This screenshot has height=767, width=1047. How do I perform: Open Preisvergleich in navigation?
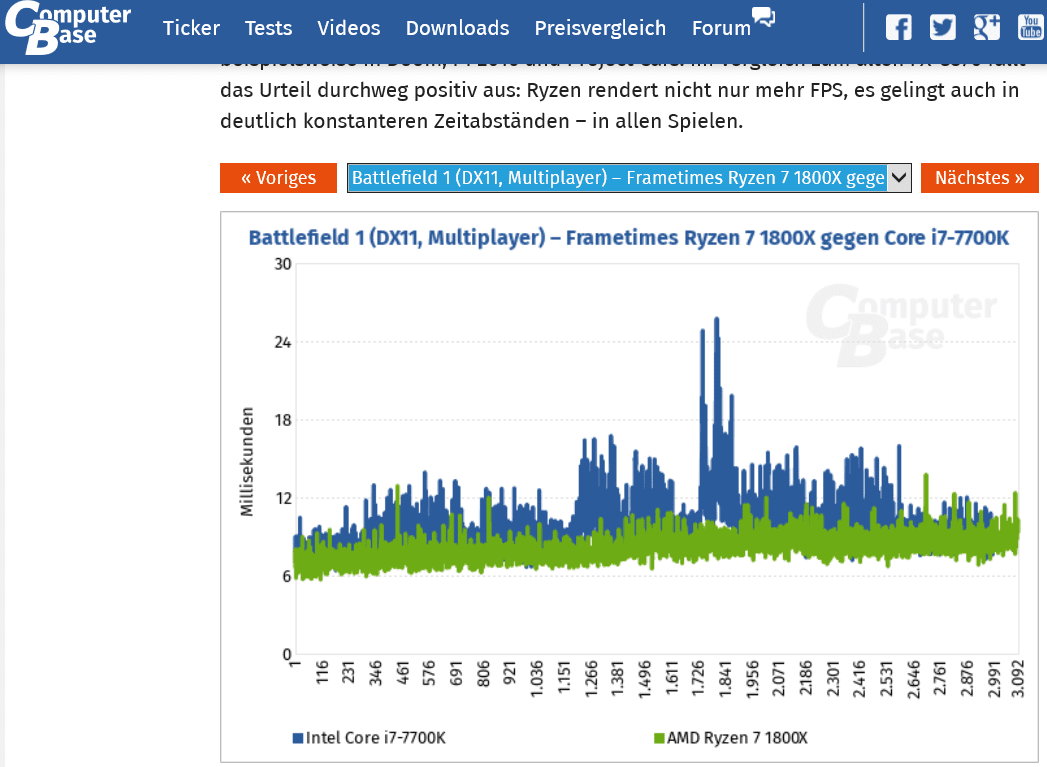tap(600, 28)
